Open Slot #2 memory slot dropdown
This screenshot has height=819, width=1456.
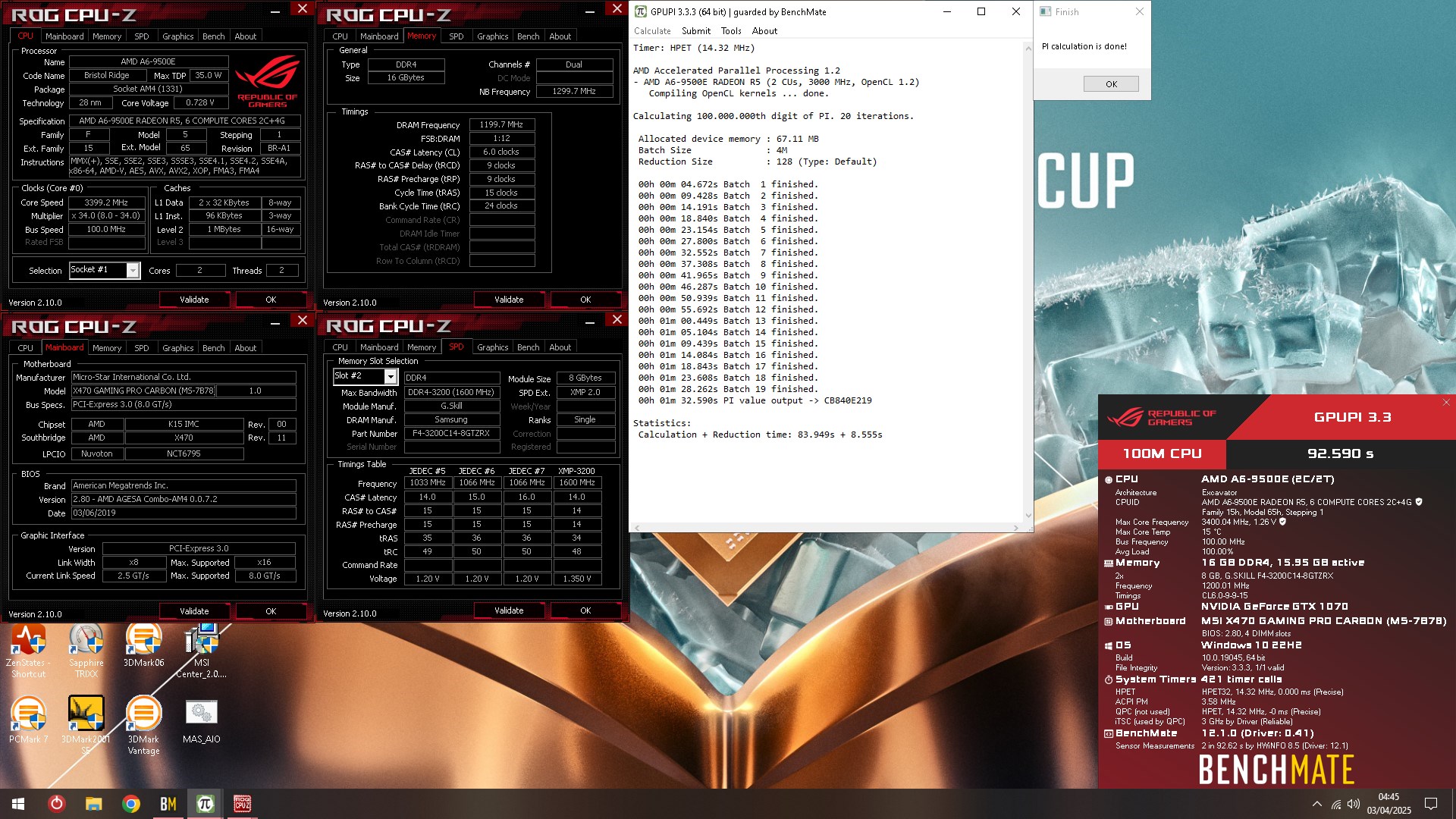(x=391, y=376)
